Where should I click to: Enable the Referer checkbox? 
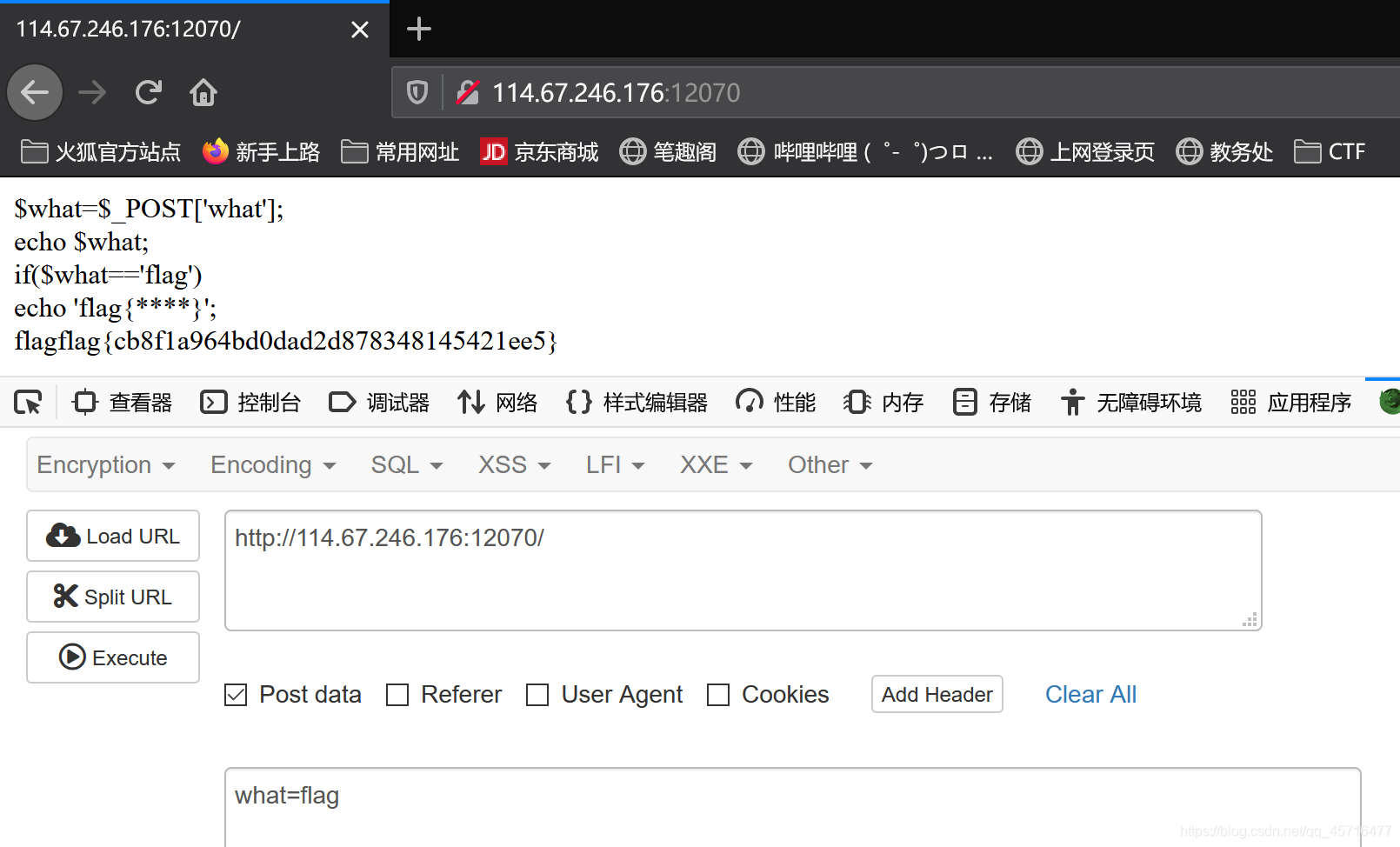397,695
